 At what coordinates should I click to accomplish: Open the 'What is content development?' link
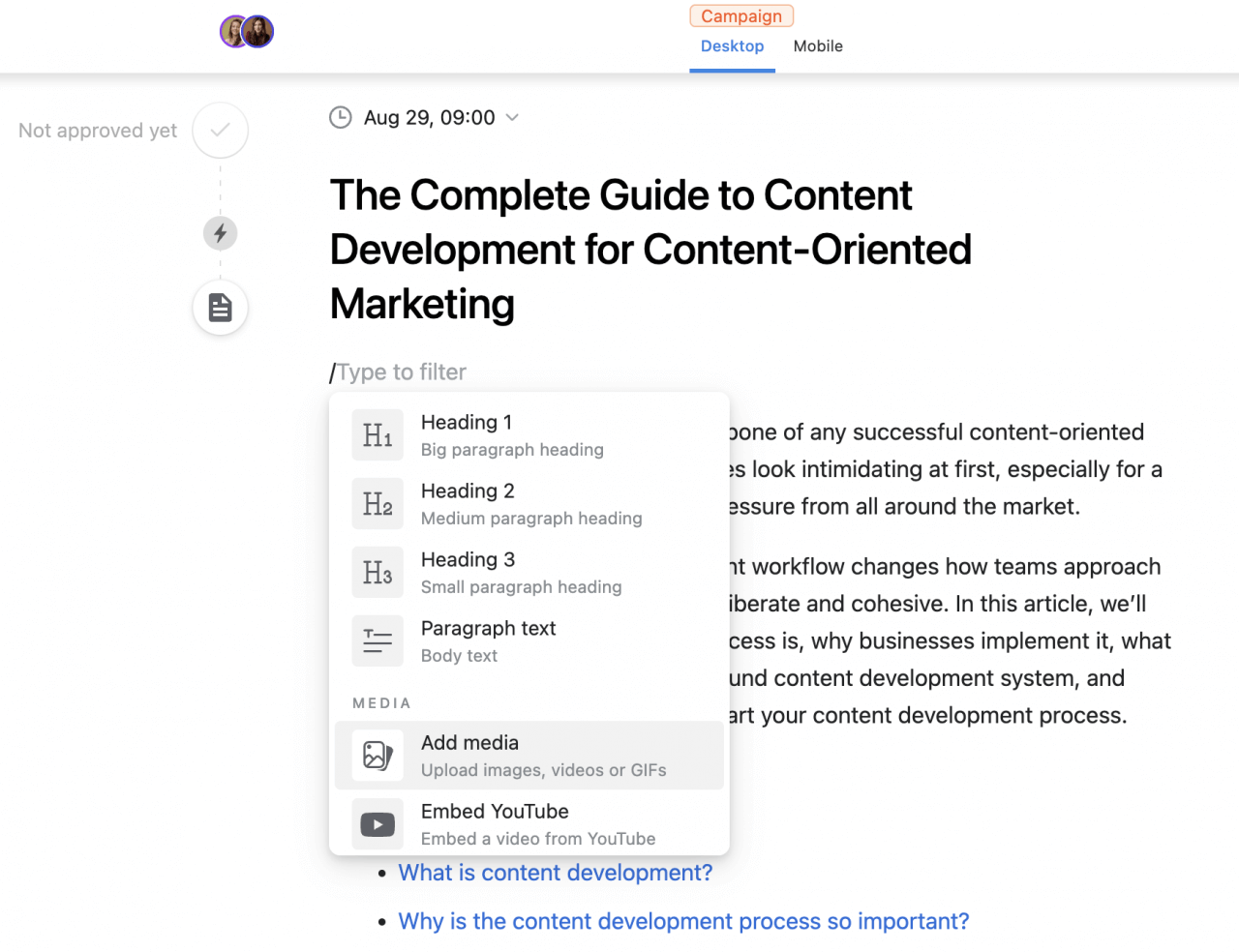tap(555, 872)
